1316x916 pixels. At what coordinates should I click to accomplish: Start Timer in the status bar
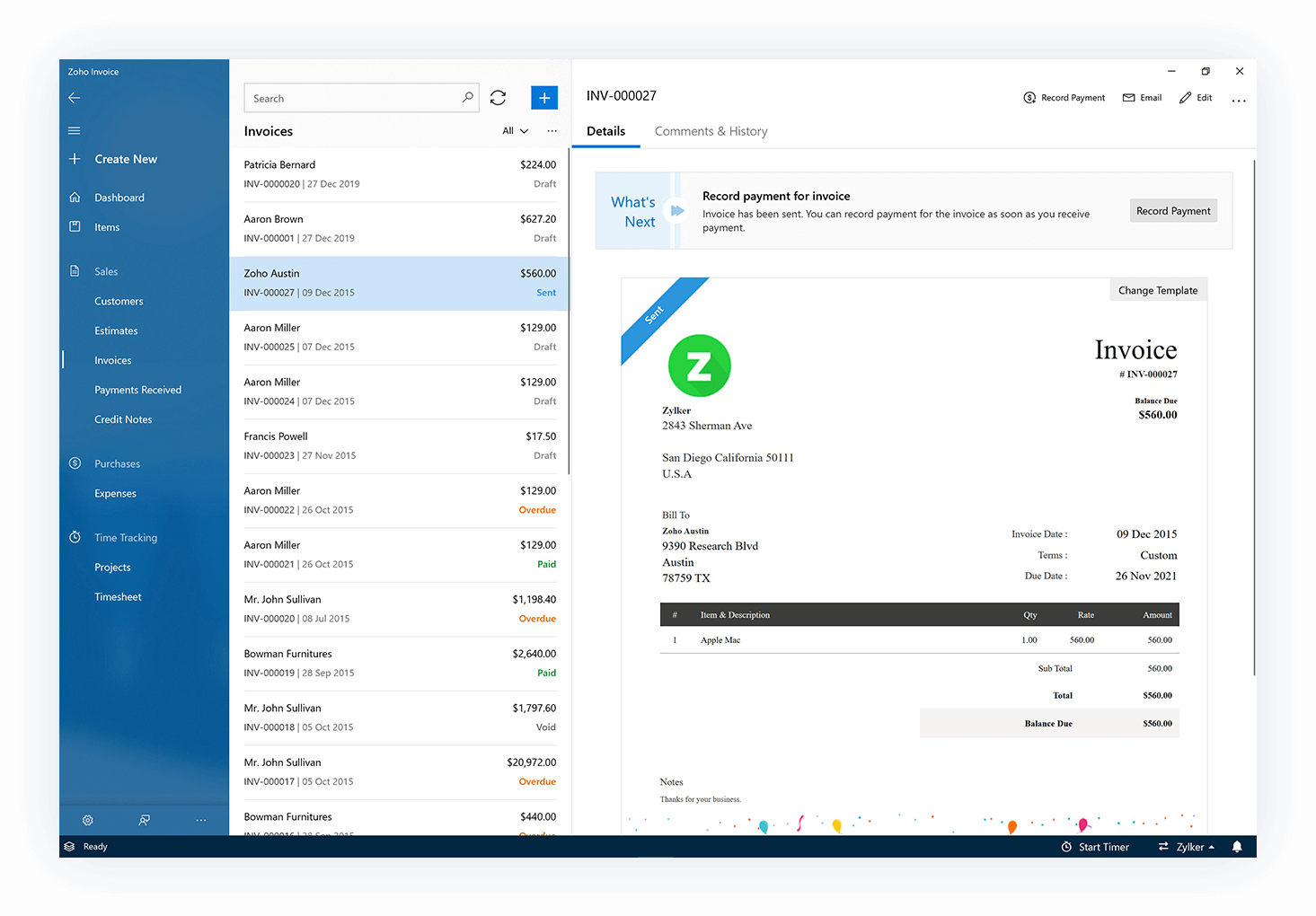click(x=1095, y=847)
